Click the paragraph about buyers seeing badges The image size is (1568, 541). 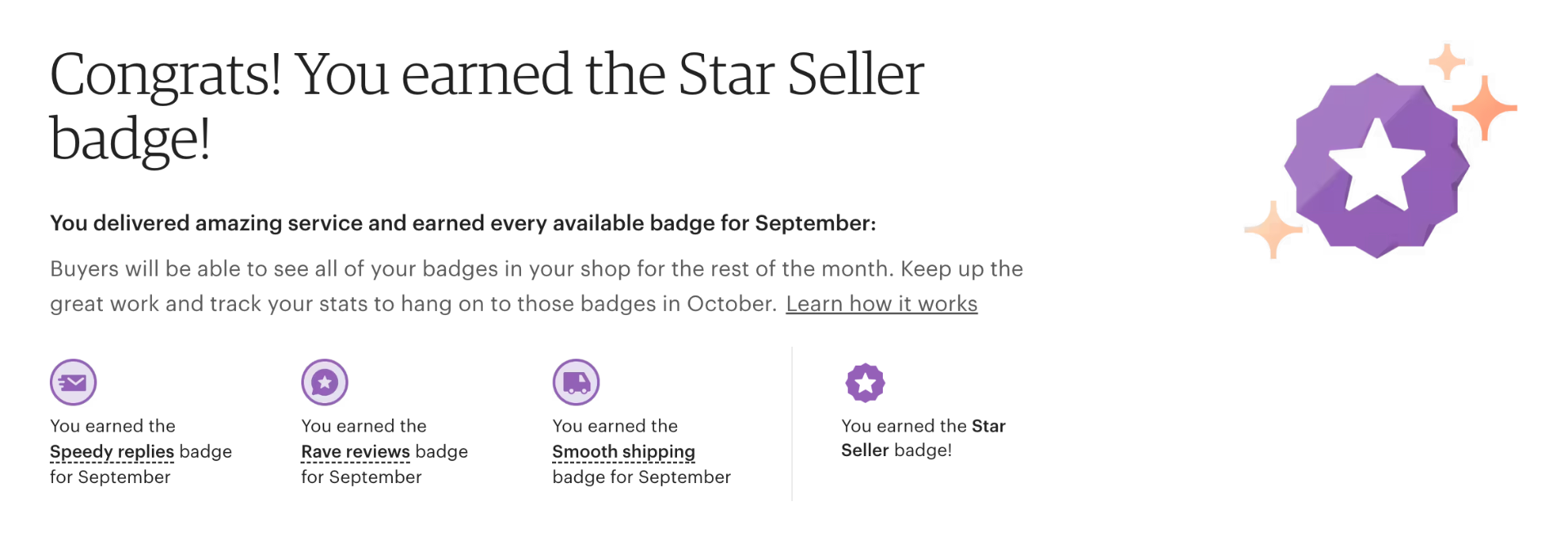click(x=537, y=286)
